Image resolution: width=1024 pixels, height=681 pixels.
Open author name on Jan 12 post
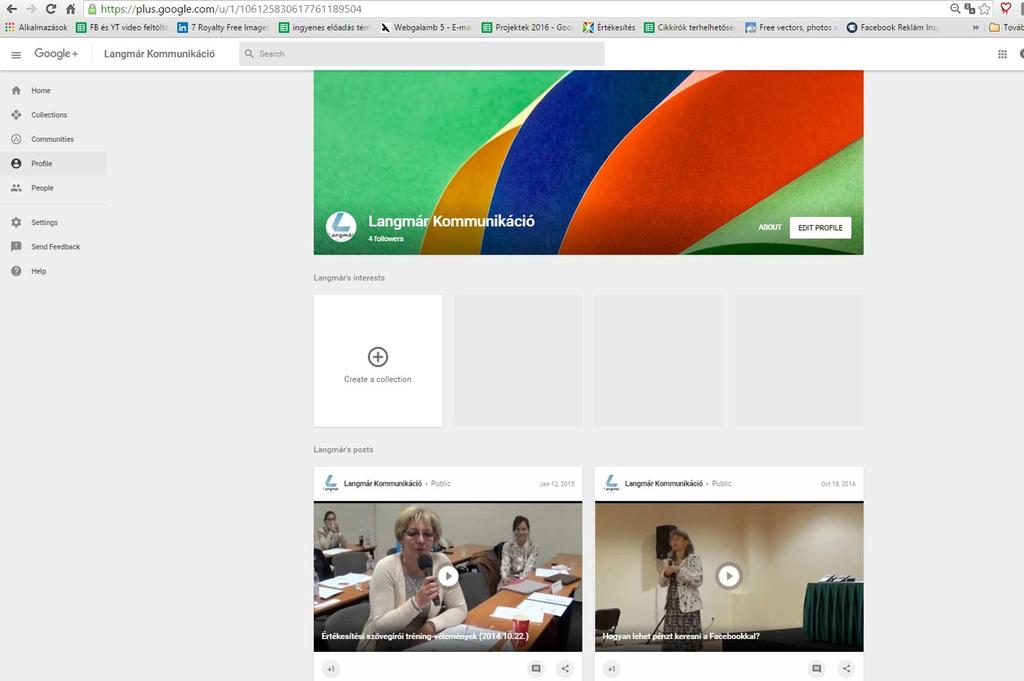(x=383, y=484)
